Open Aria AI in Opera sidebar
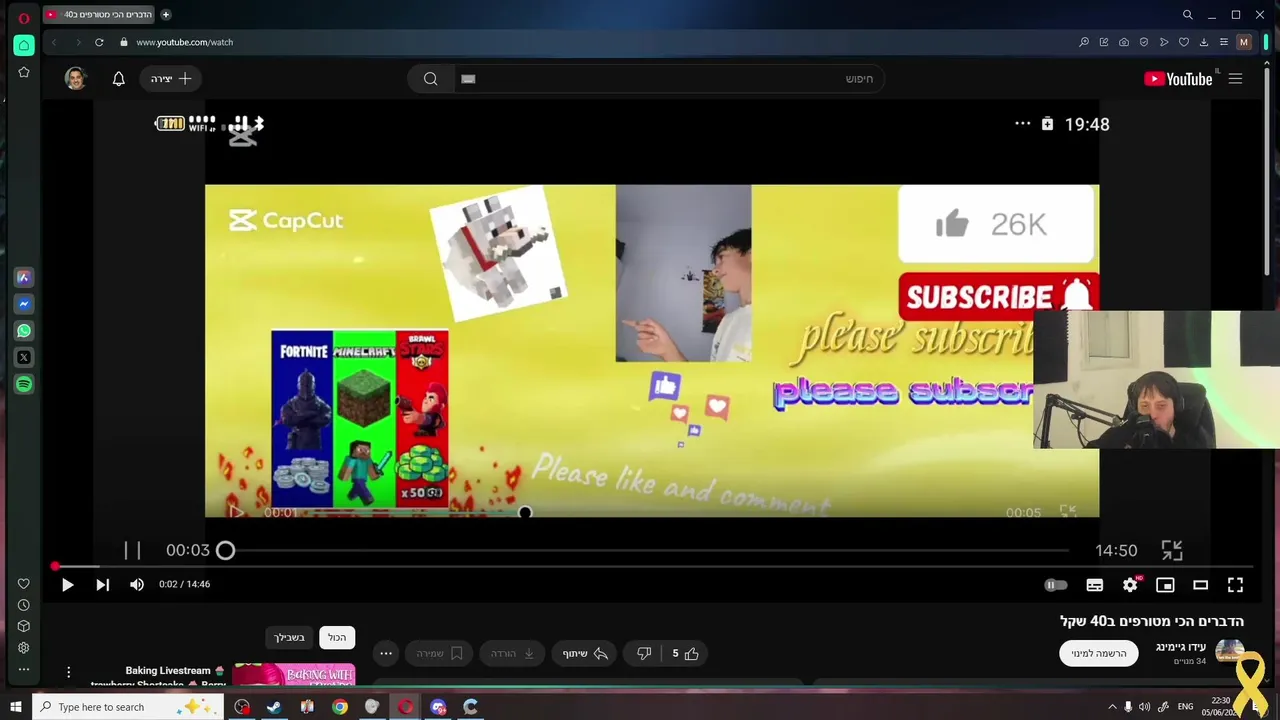Screen dimensions: 1280x720 pyautogui.click(x=24, y=278)
